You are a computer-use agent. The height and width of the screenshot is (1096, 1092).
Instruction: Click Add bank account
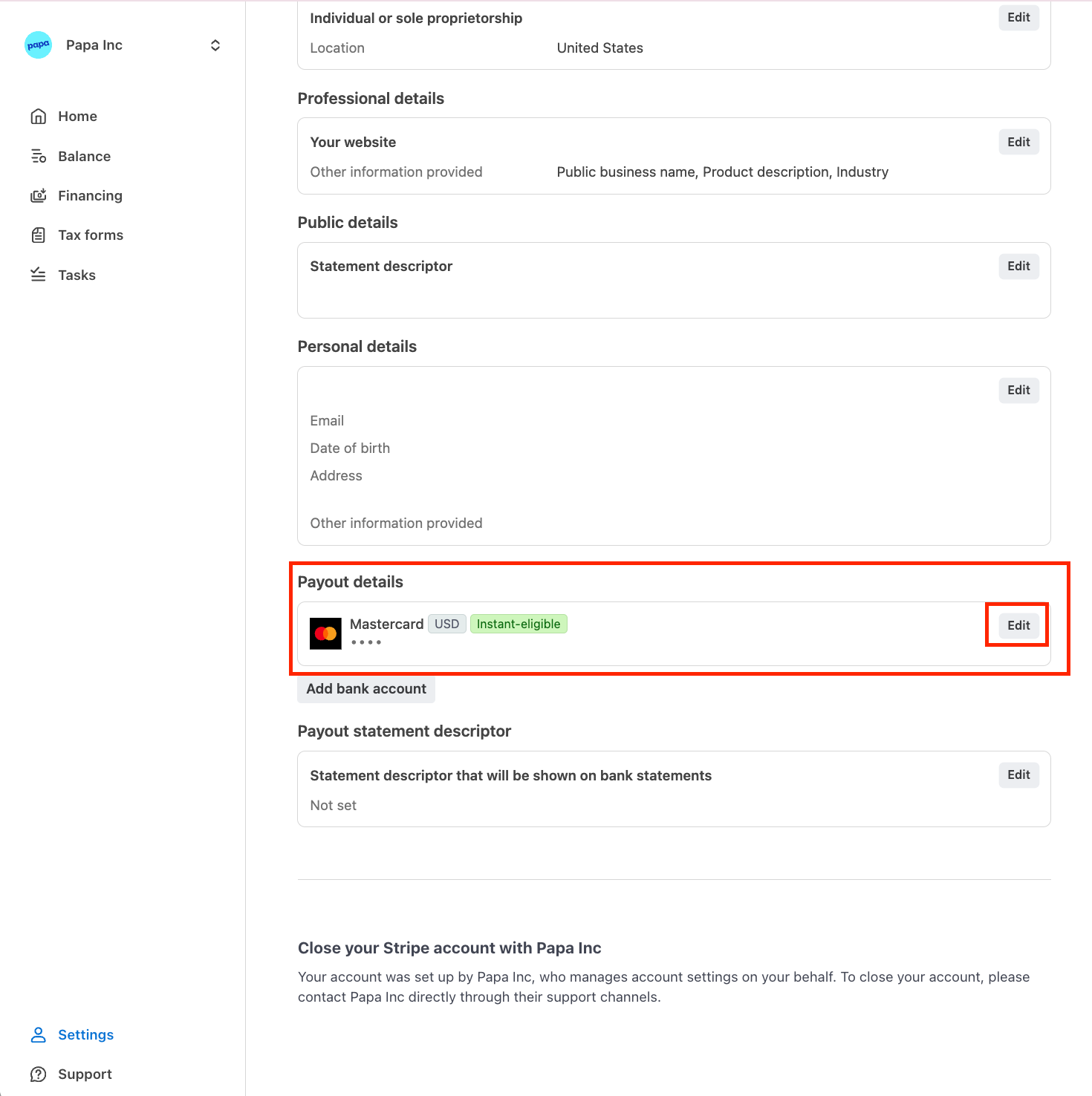tap(365, 688)
